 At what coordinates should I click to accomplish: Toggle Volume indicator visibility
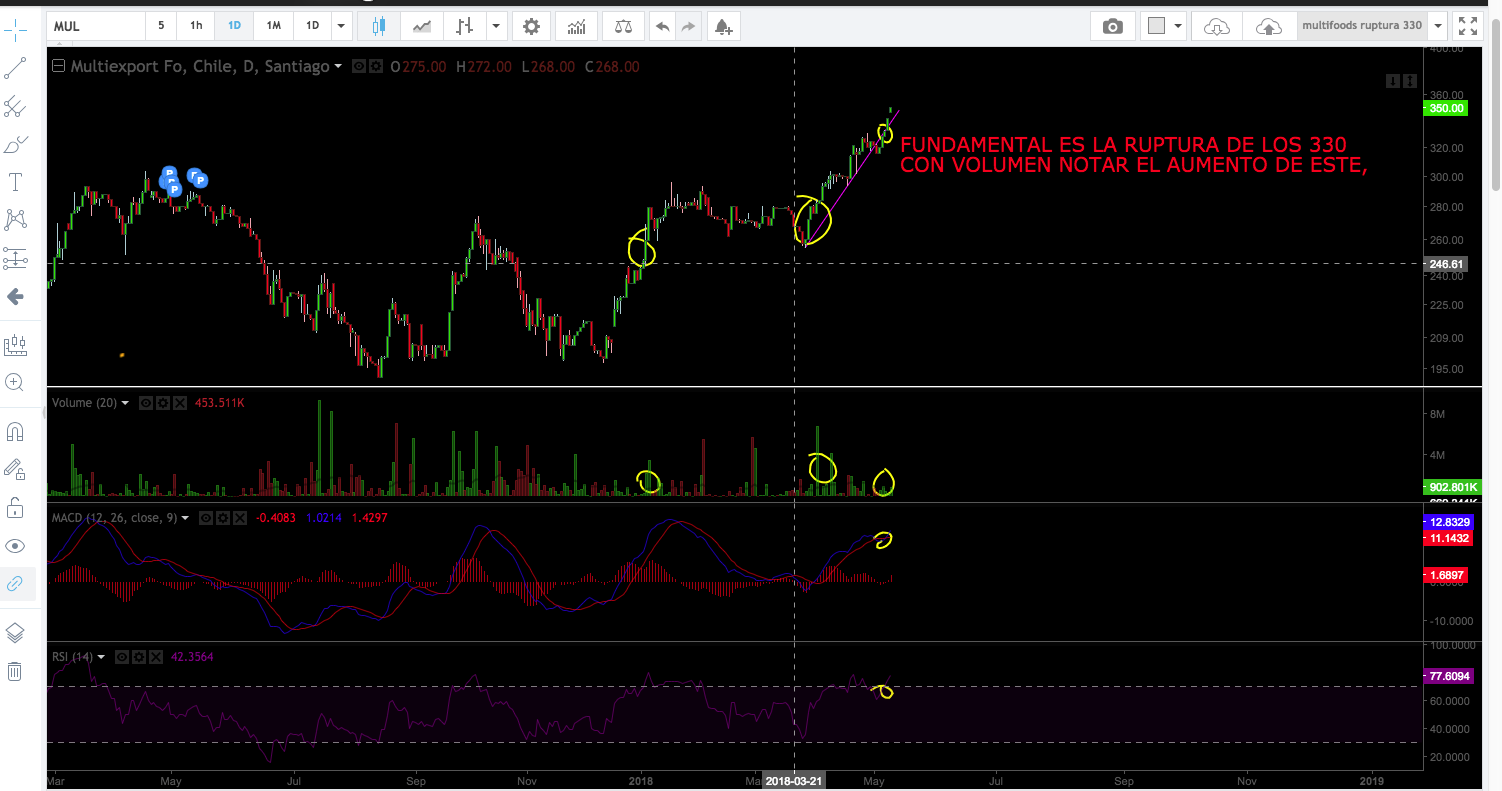[x=146, y=403]
